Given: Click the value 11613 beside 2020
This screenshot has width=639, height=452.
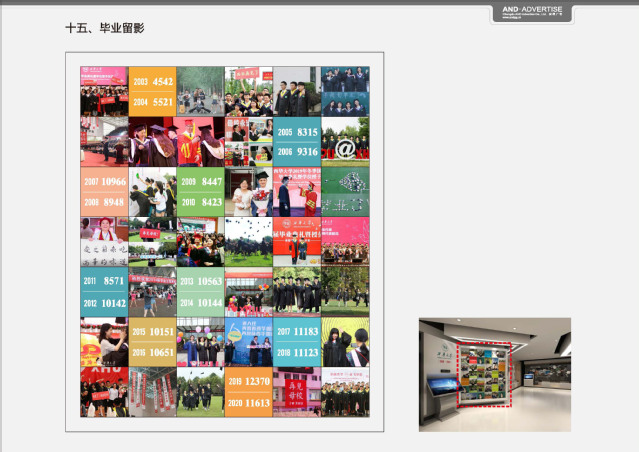Looking at the screenshot, I should [x=257, y=403].
